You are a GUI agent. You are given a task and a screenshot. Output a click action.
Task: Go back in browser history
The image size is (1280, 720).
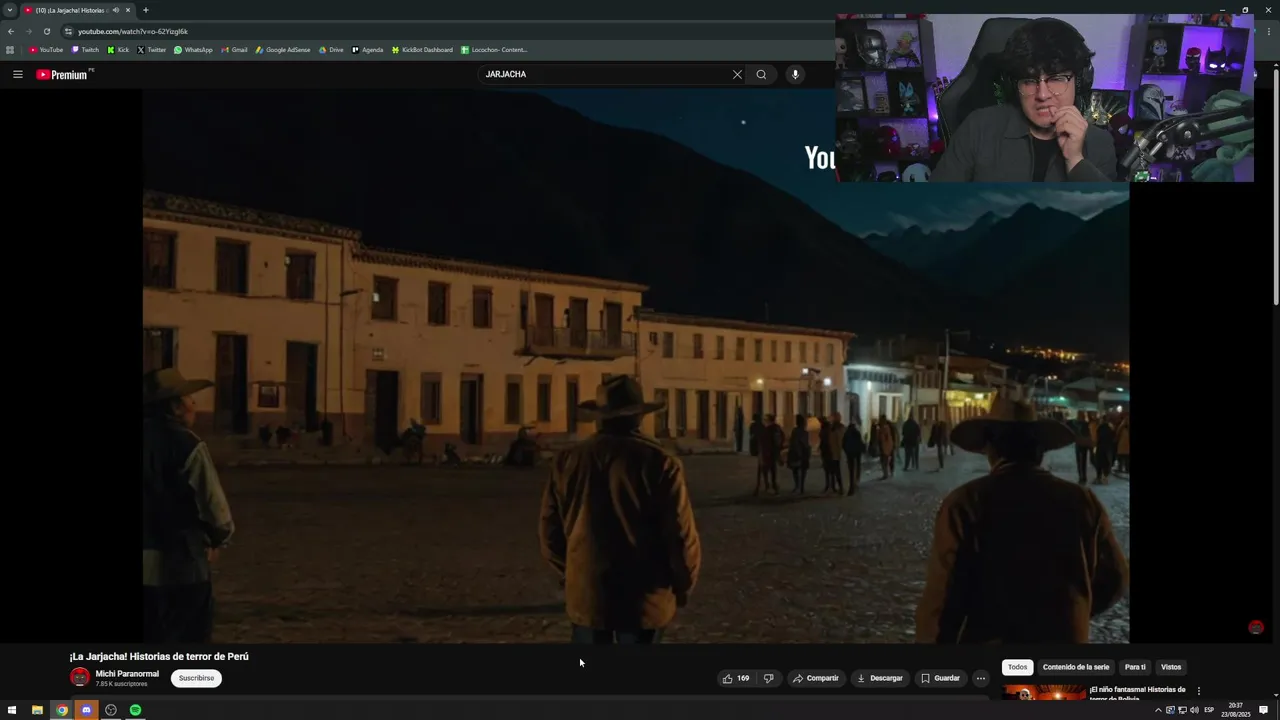point(11,31)
